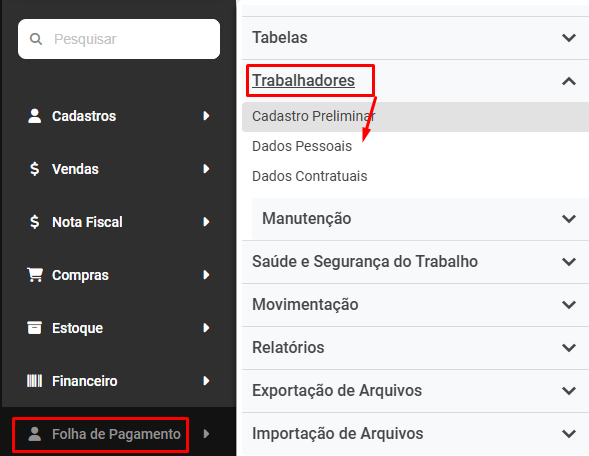Screen dimensions: 589x456
Task: Expand the Movimentação section chevron
Action: tap(569, 304)
